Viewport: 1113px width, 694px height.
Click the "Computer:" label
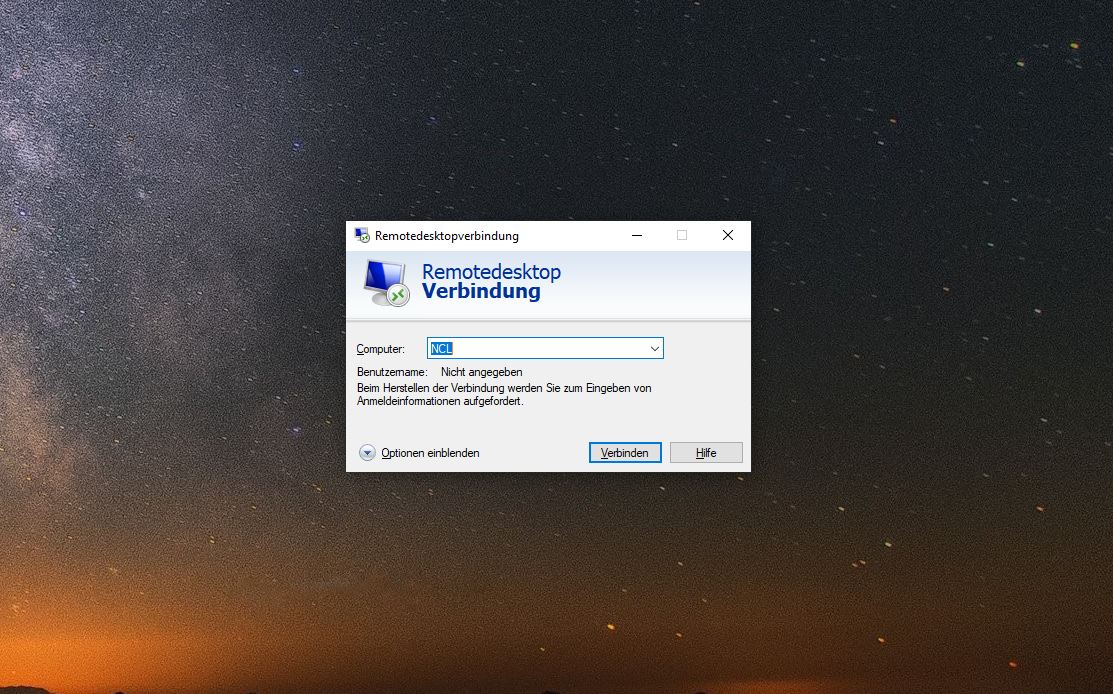point(380,349)
